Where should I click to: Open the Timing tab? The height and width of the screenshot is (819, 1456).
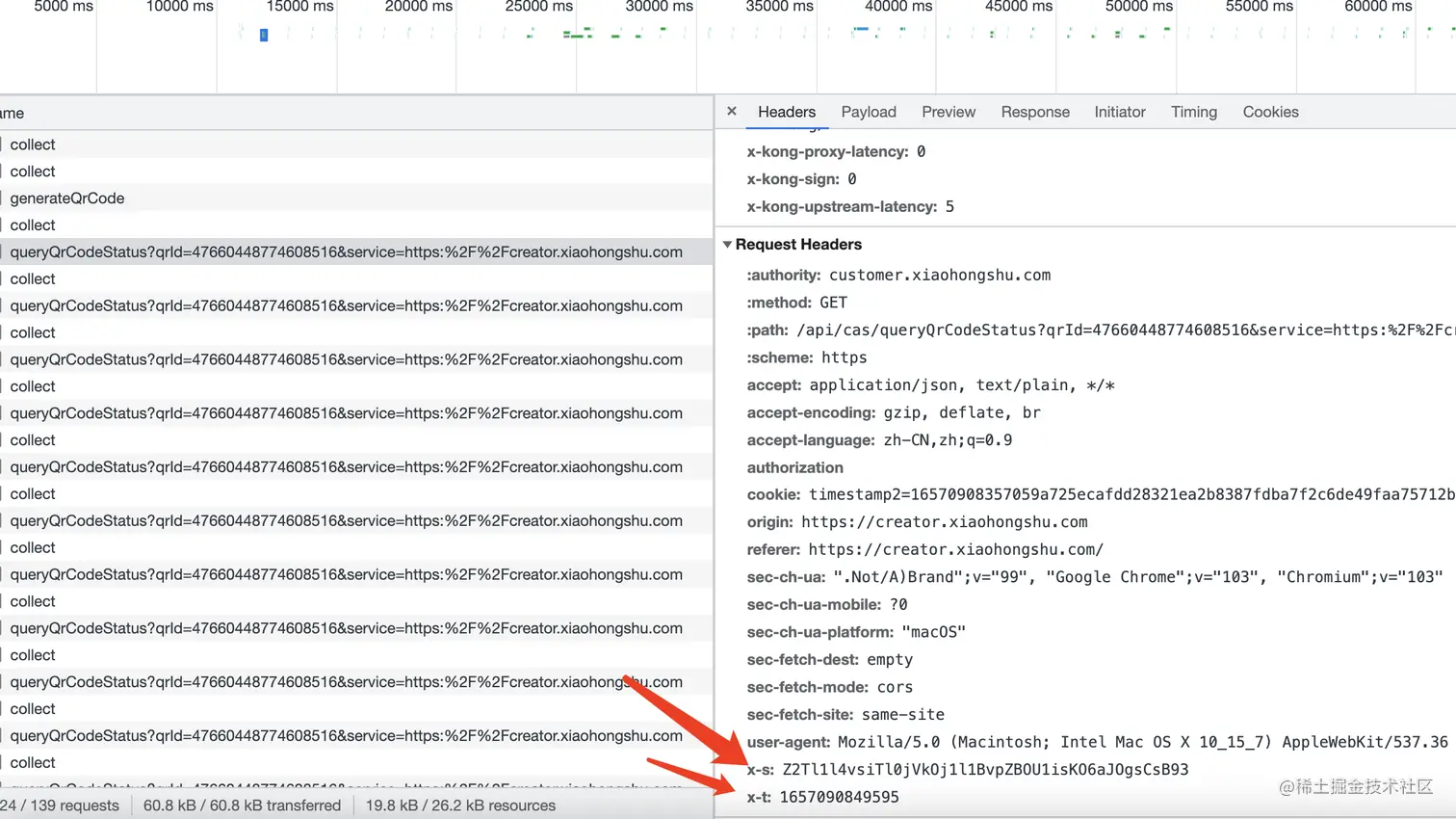(1194, 112)
